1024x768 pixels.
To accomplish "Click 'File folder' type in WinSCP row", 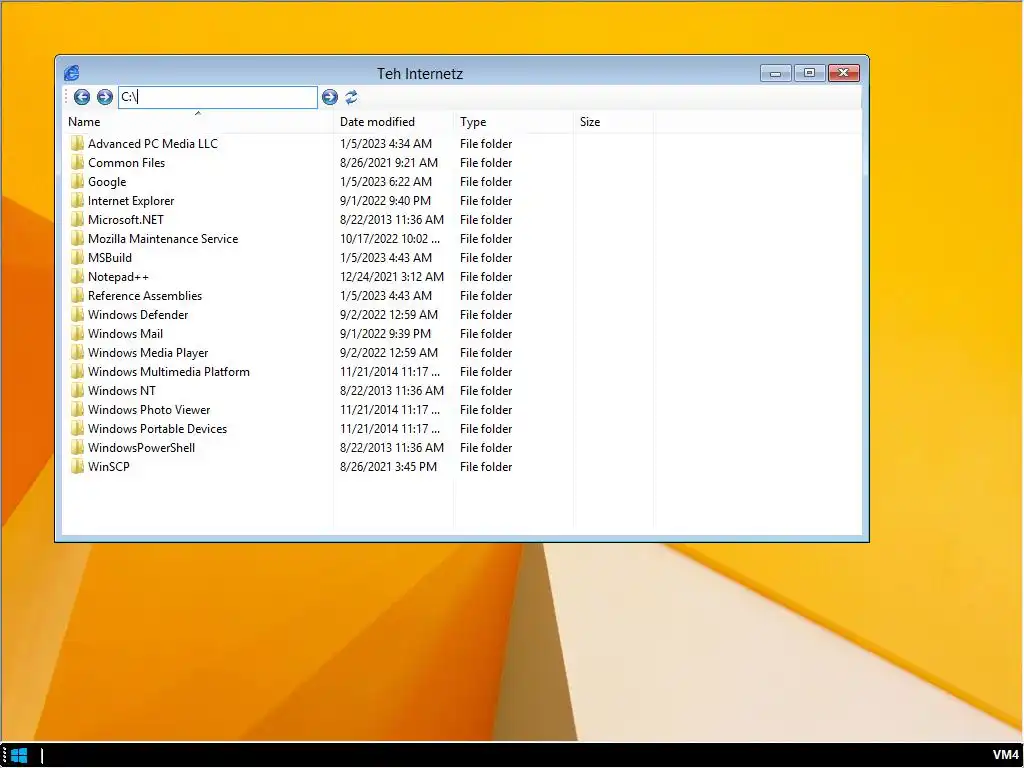I will coord(486,466).
